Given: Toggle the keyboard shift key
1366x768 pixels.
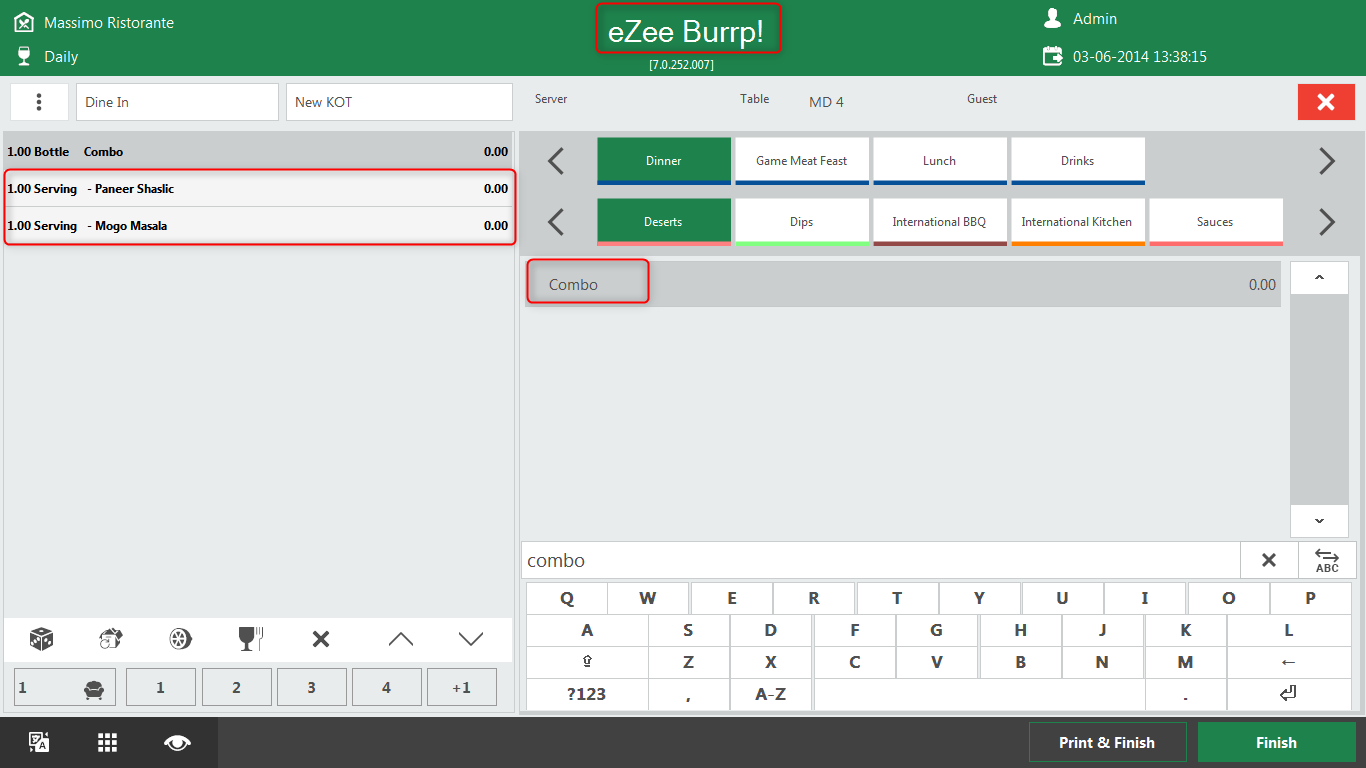Looking at the screenshot, I should point(587,662).
